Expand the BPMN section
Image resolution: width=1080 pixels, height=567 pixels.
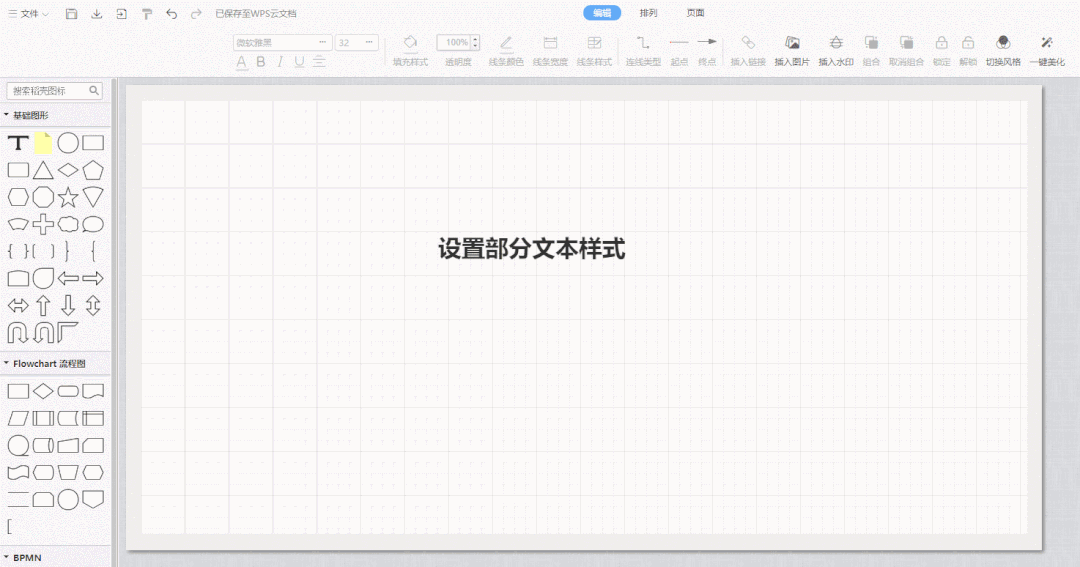[x=6, y=557]
